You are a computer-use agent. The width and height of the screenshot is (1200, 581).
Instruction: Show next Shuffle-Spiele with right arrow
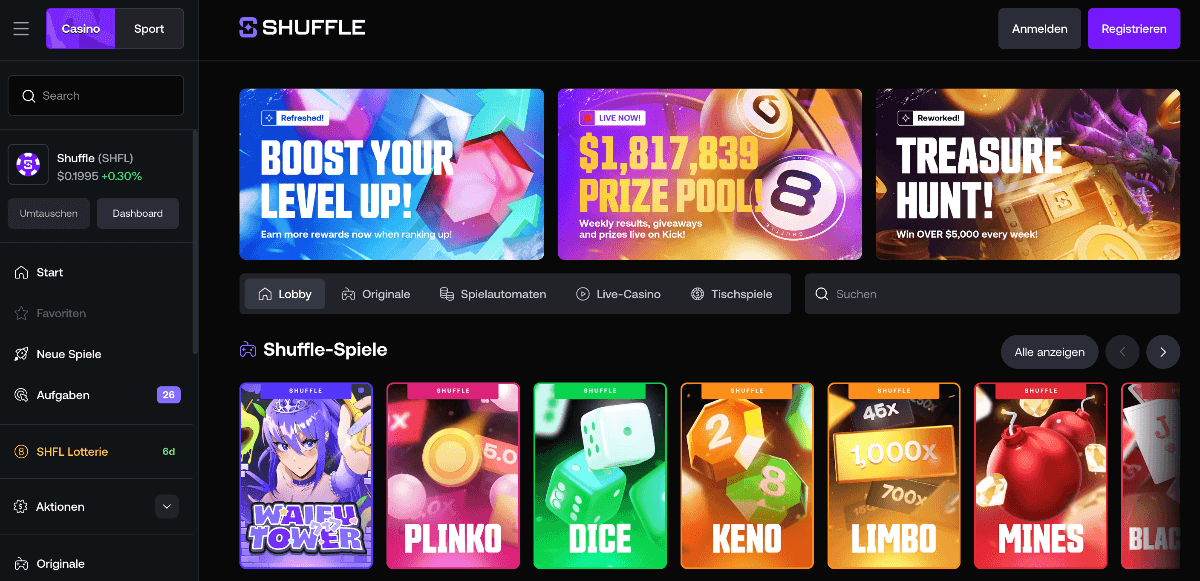click(x=1163, y=352)
